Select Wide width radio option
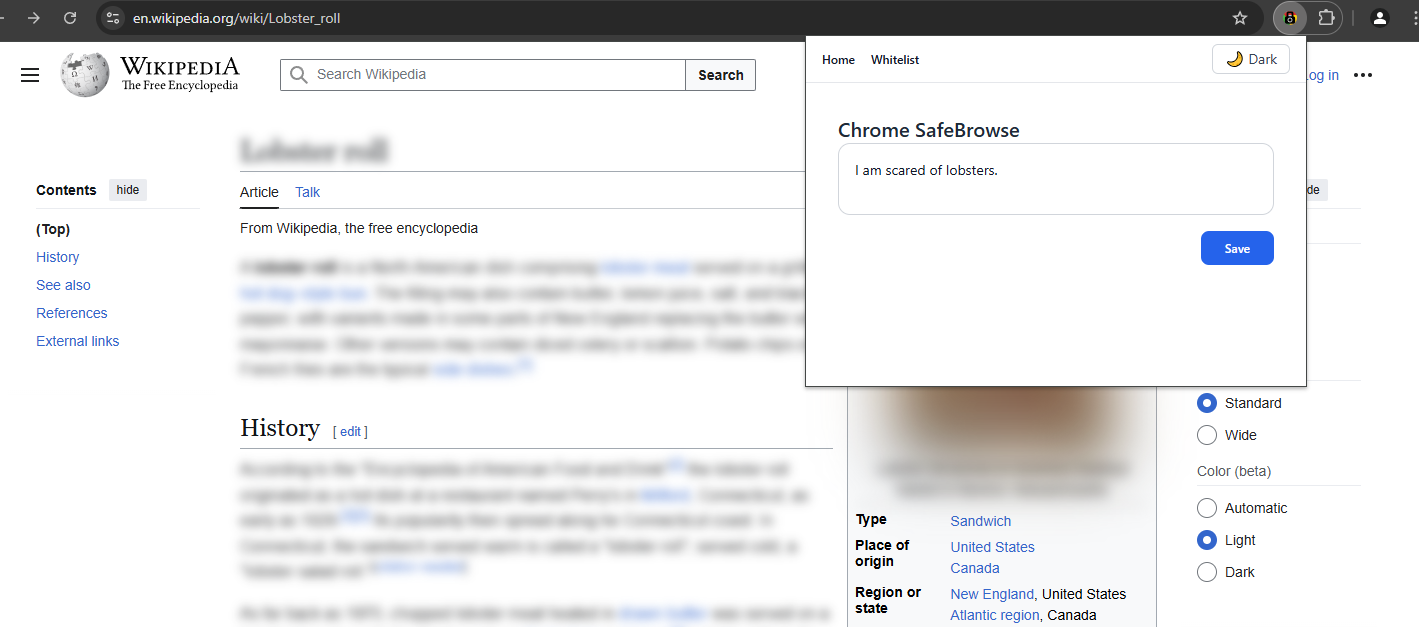The height and width of the screenshot is (627, 1419). tap(1207, 435)
